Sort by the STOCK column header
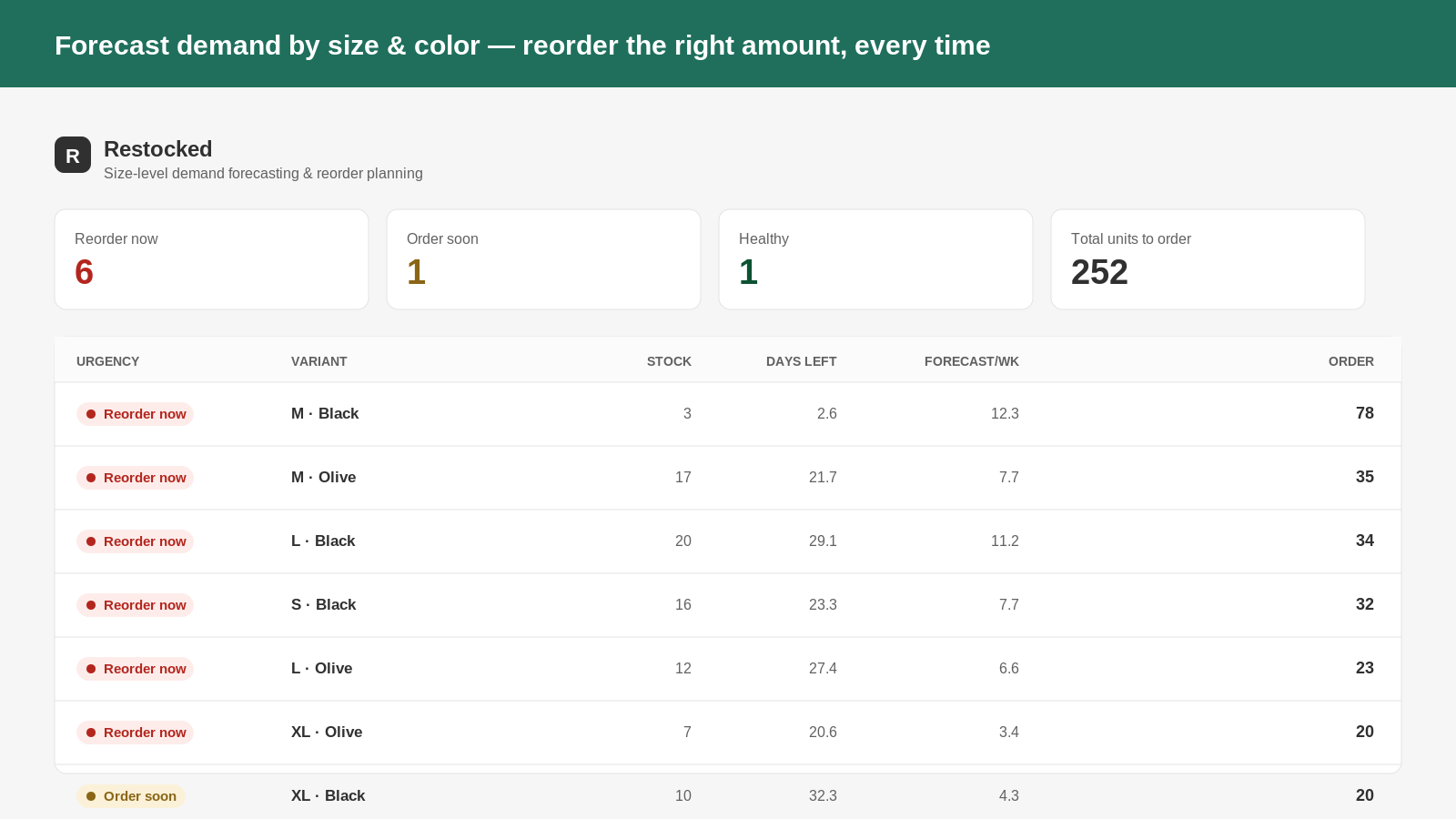This screenshot has height=819, width=1456. (669, 361)
